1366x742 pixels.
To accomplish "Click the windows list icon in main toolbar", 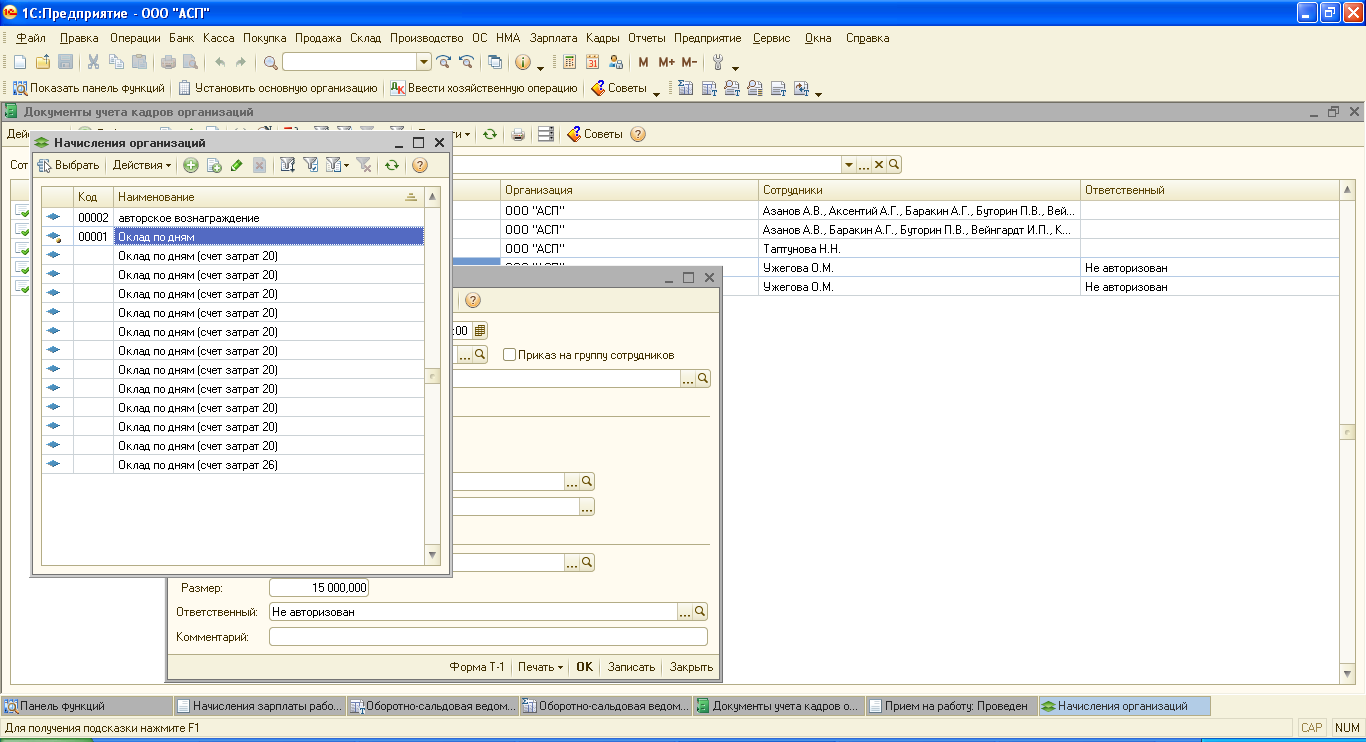I will pos(495,62).
